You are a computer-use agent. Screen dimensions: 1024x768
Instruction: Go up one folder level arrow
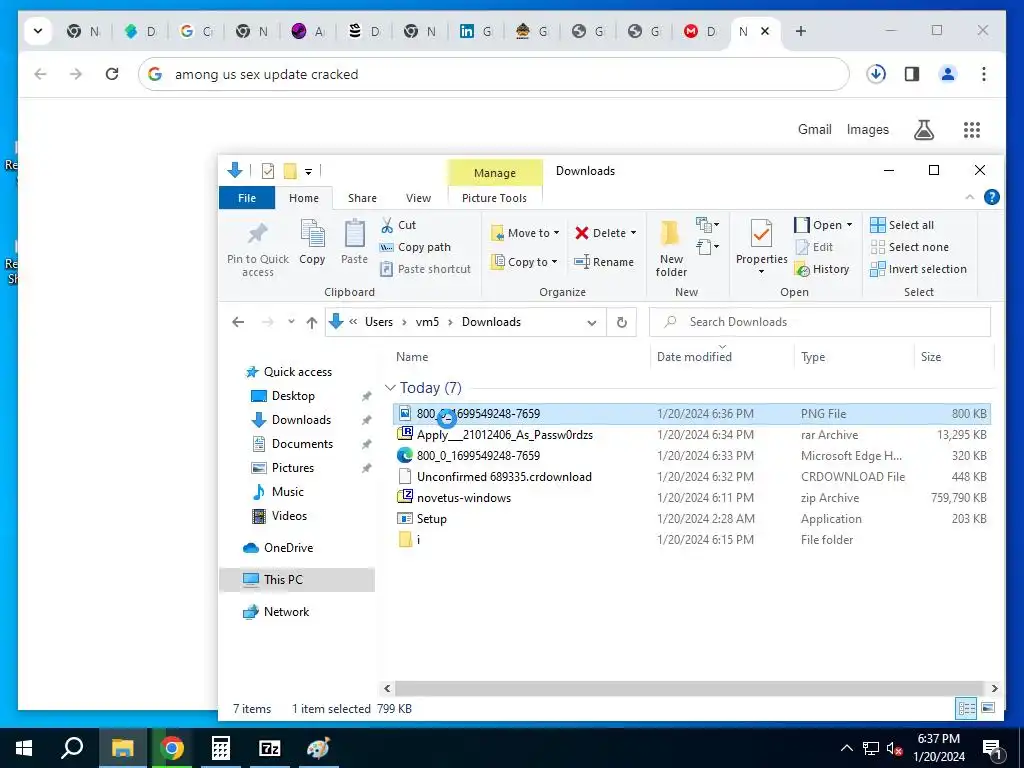[x=312, y=323]
